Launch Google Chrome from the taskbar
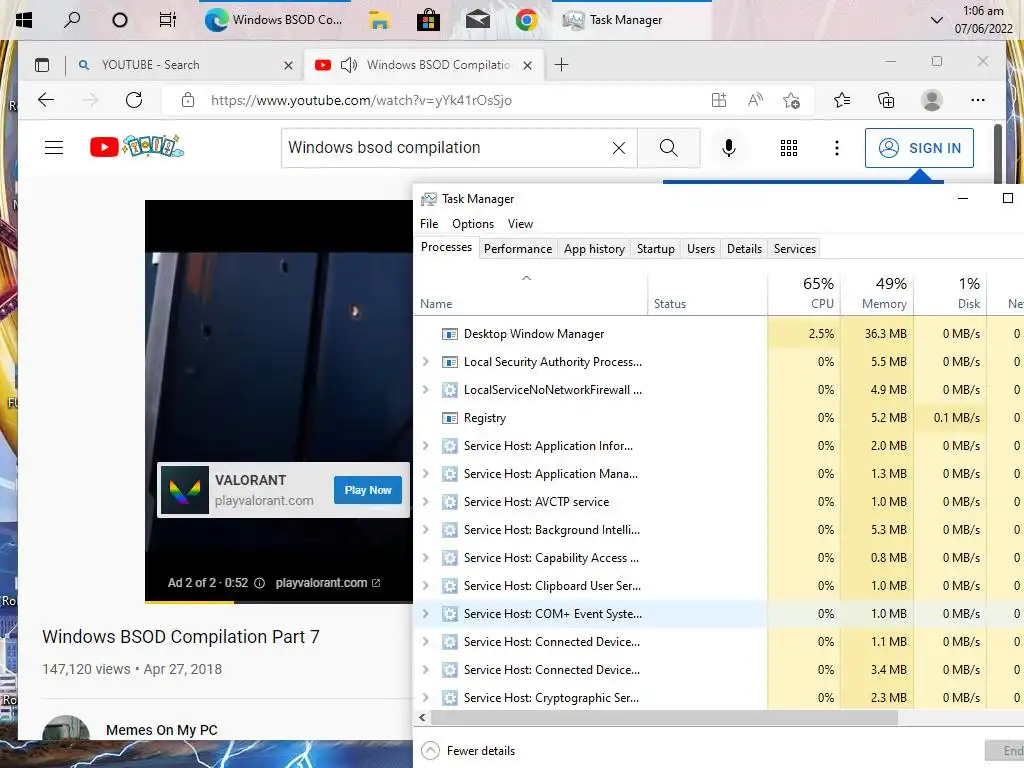1024x768 pixels. tap(526, 20)
